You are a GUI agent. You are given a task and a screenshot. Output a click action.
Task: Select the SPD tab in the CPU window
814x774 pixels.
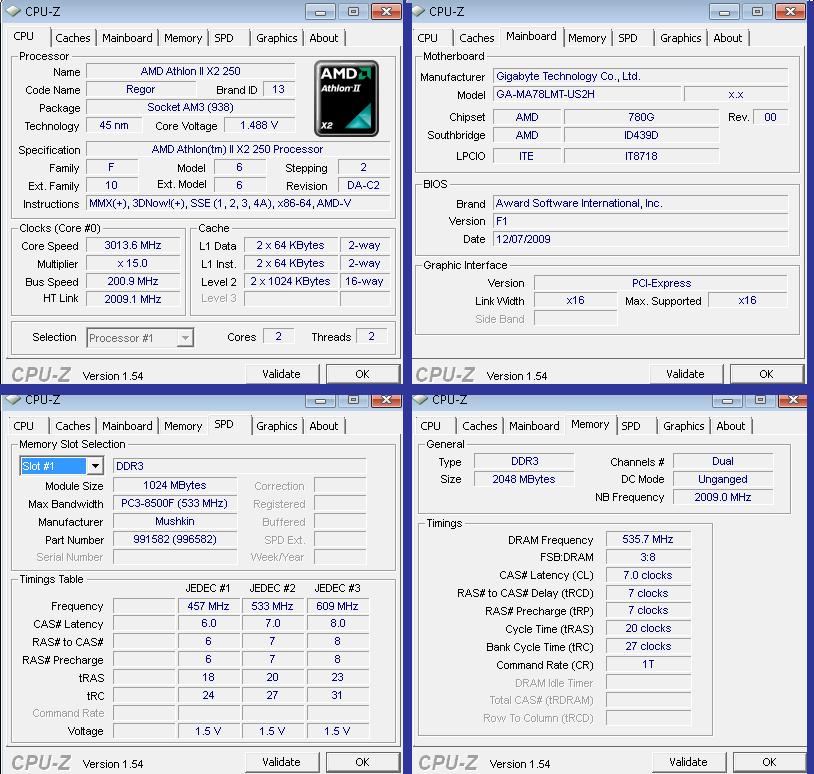coord(224,38)
